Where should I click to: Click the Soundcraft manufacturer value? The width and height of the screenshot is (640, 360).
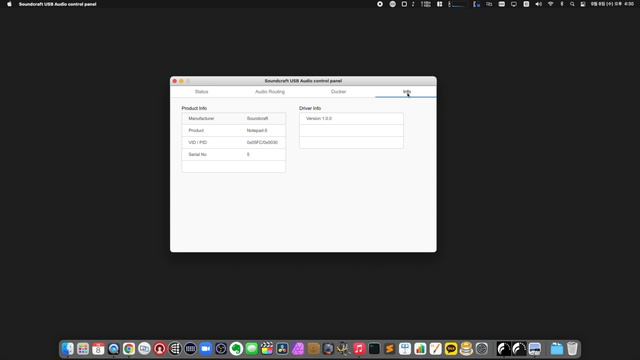(257, 118)
